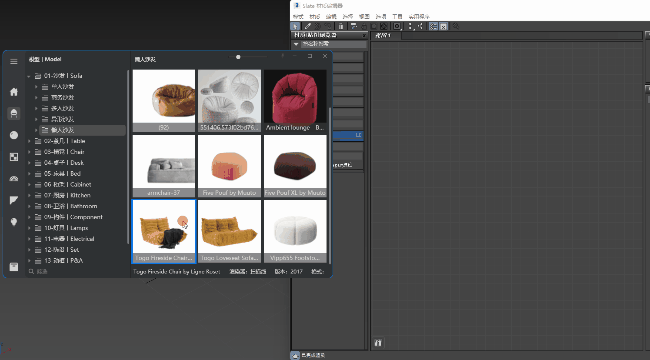
Task: Select the 11 Electrical folder
Action: click(69, 239)
